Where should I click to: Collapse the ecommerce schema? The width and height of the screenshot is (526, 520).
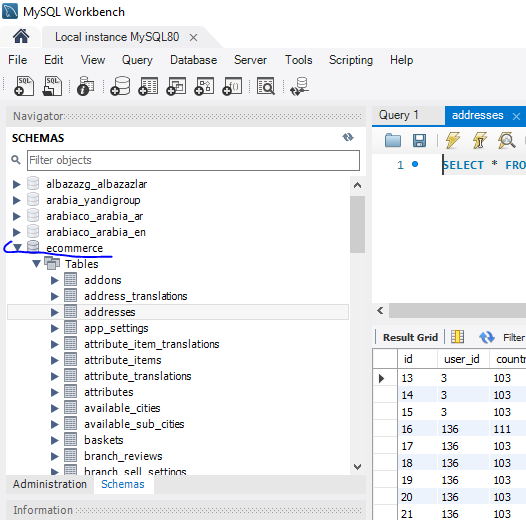coord(17,248)
